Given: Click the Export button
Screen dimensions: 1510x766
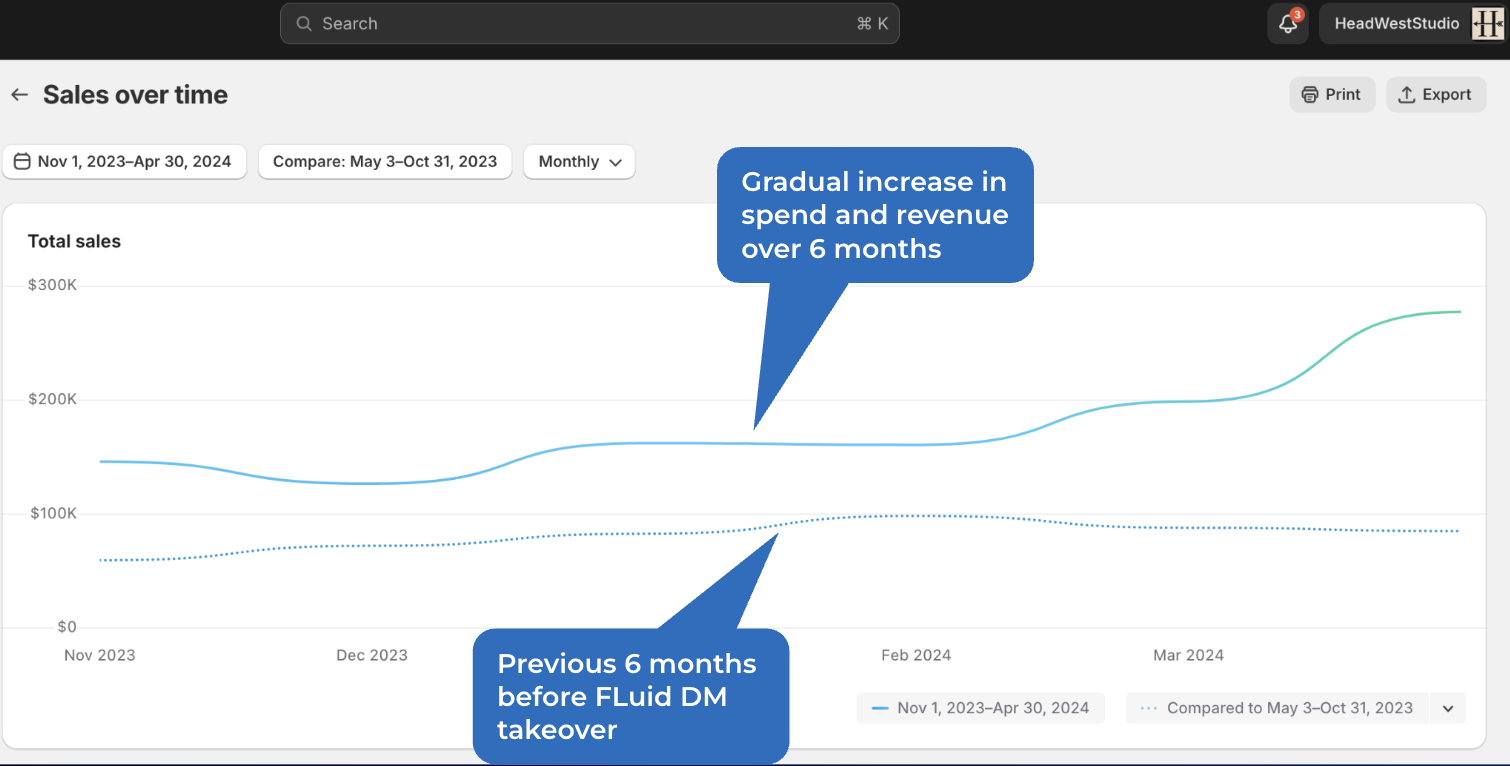Looking at the screenshot, I should pyautogui.click(x=1436, y=95).
